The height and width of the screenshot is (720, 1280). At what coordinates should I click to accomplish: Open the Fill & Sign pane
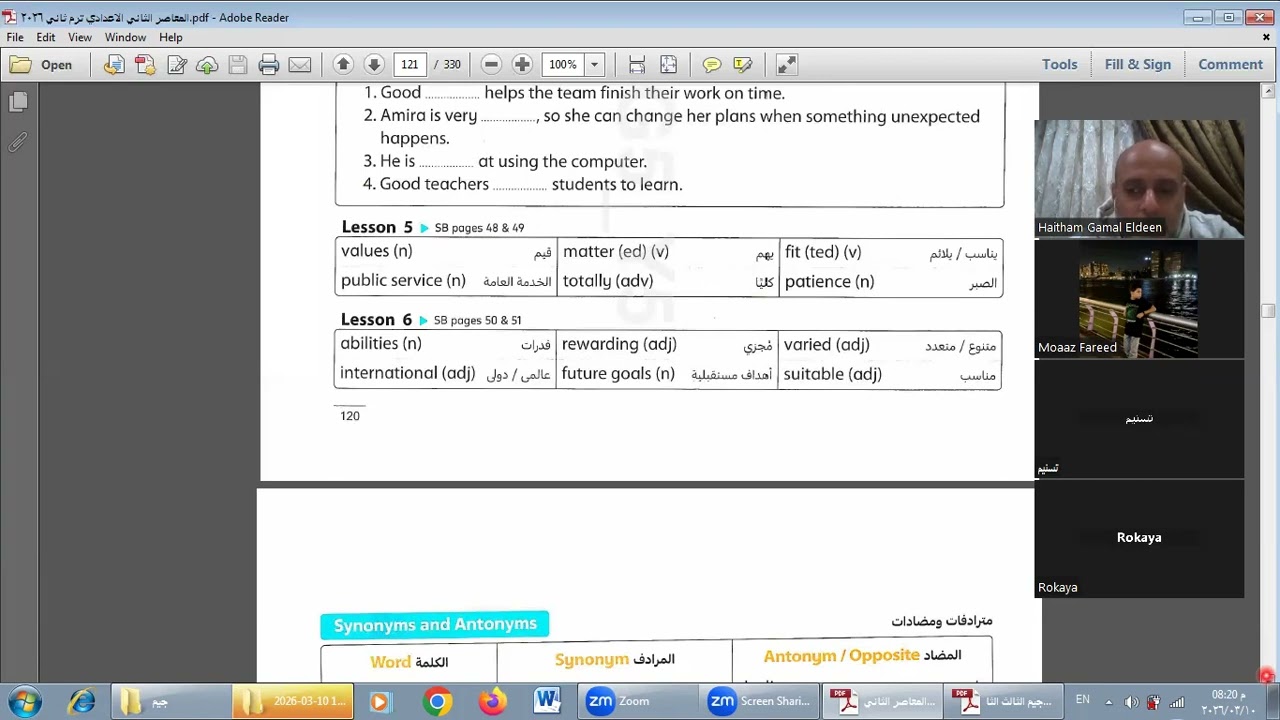coord(1138,65)
